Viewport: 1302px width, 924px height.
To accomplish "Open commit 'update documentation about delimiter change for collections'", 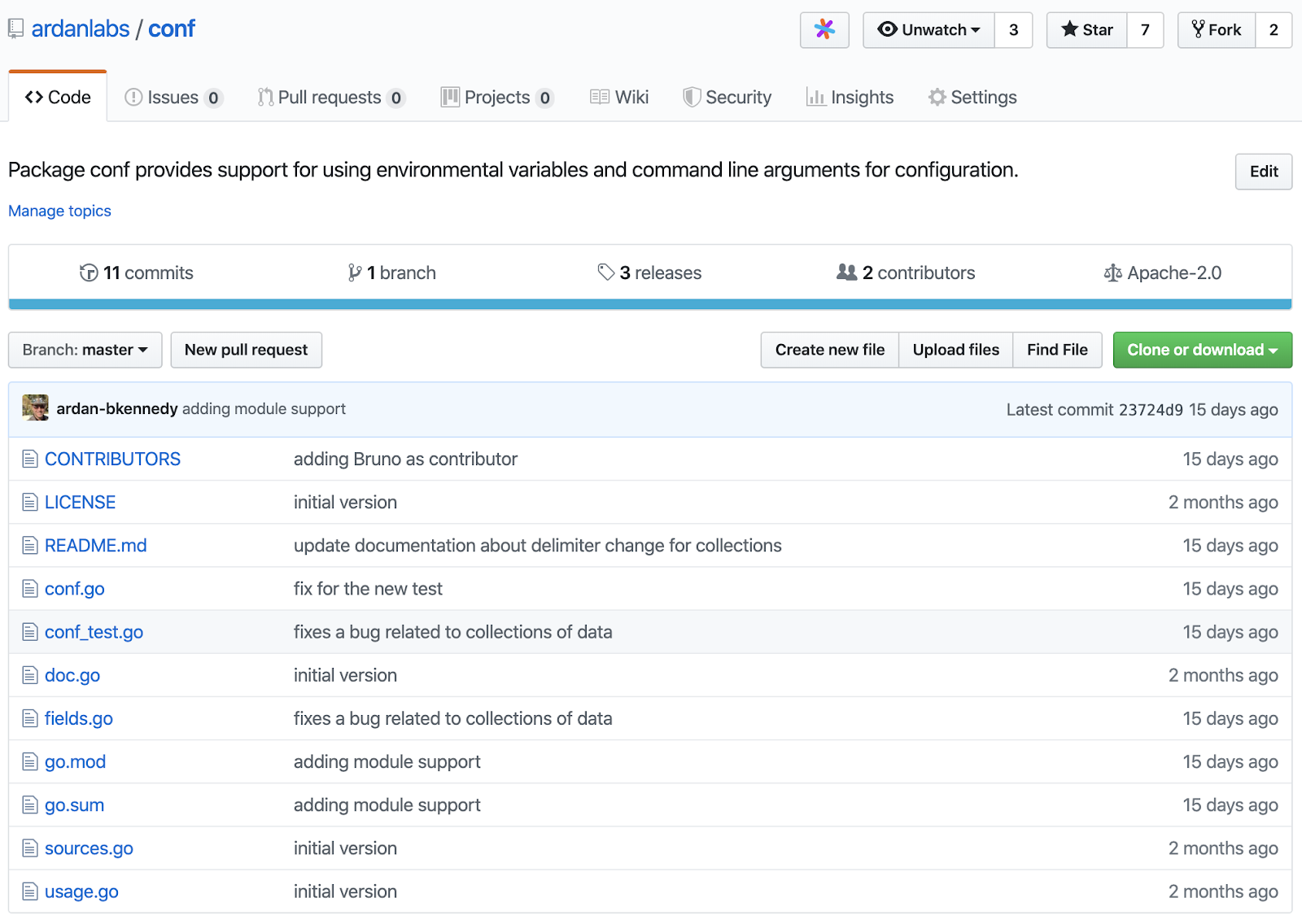I will [538, 545].
